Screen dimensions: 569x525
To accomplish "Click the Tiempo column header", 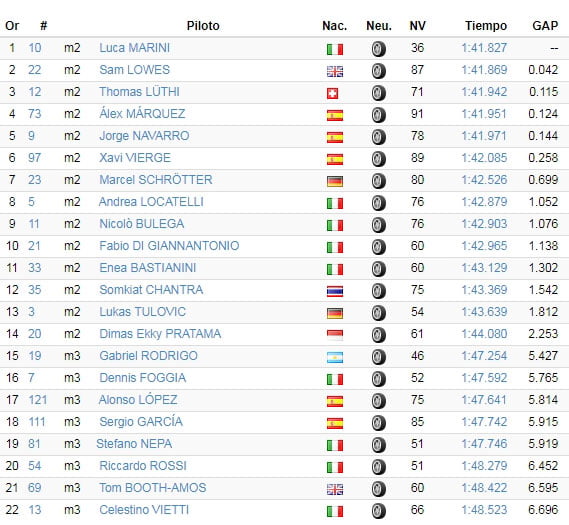I will [x=486, y=26].
